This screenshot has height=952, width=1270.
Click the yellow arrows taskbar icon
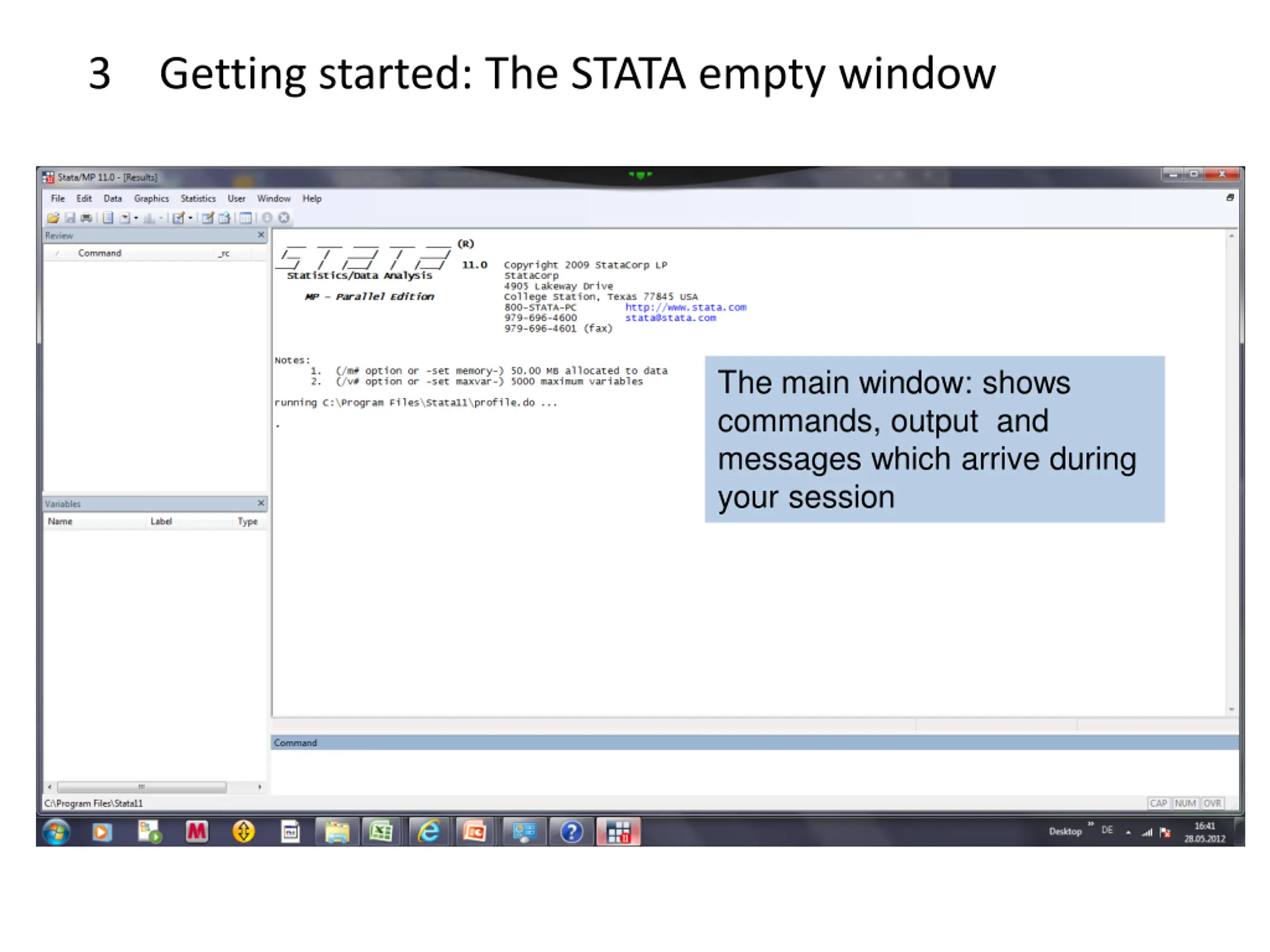click(x=244, y=832)
